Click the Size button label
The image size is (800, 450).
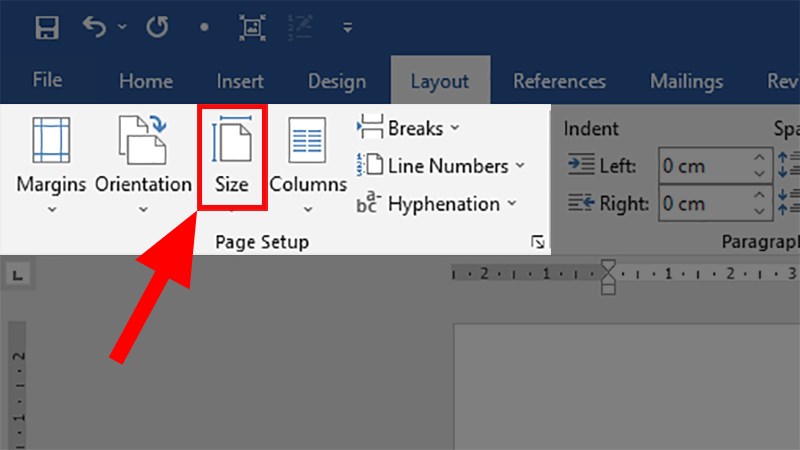click(232, 184)
